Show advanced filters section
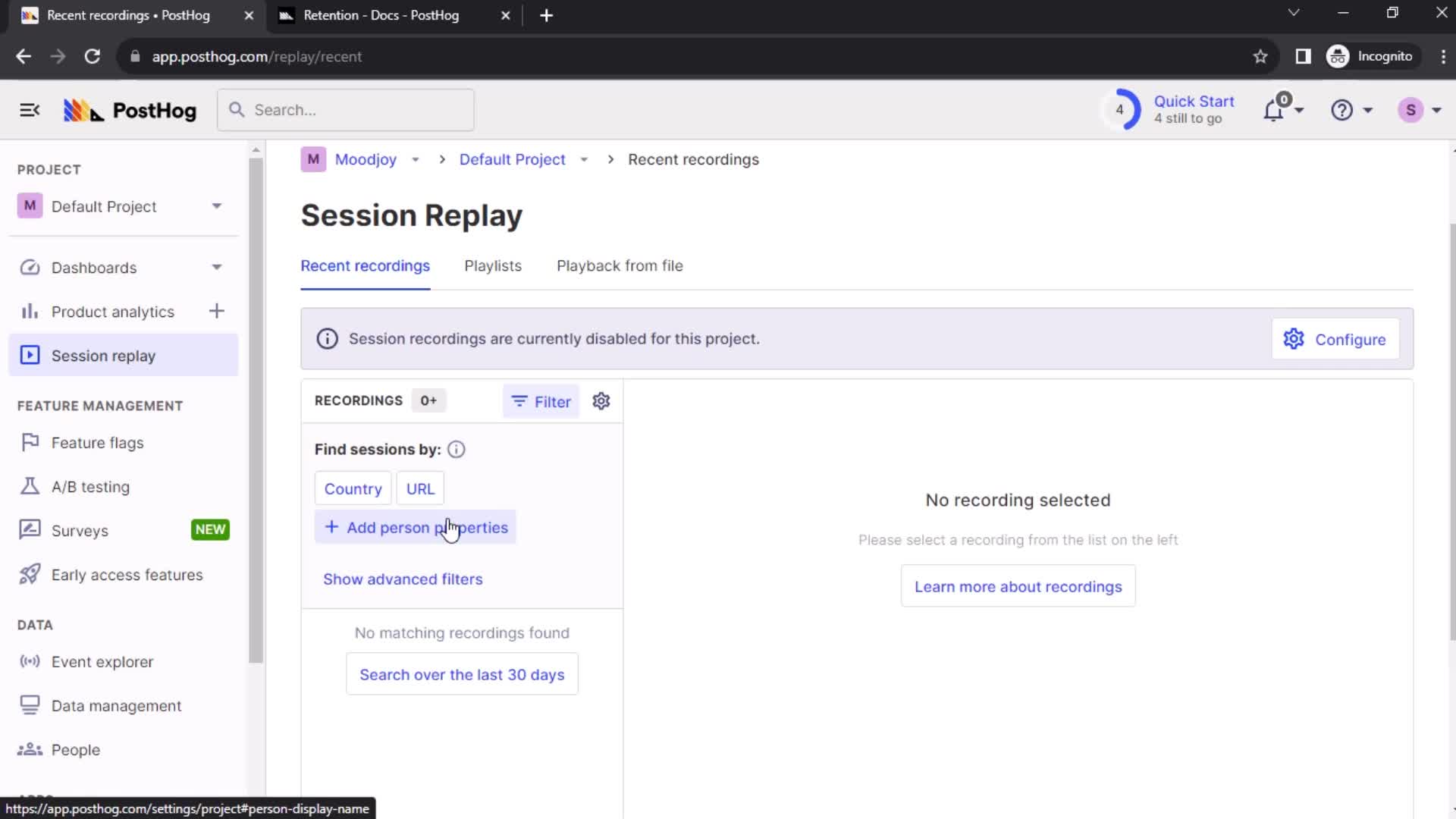The image size is (1456, 819). coord(403,579)
